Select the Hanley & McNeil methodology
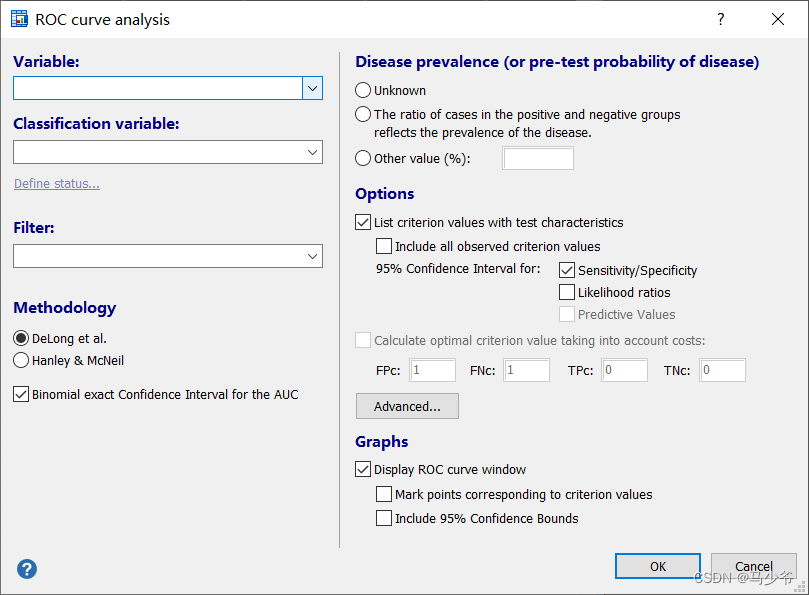This screenshot has height=595, width=809. pyautogui.click(x=21, y=360)
